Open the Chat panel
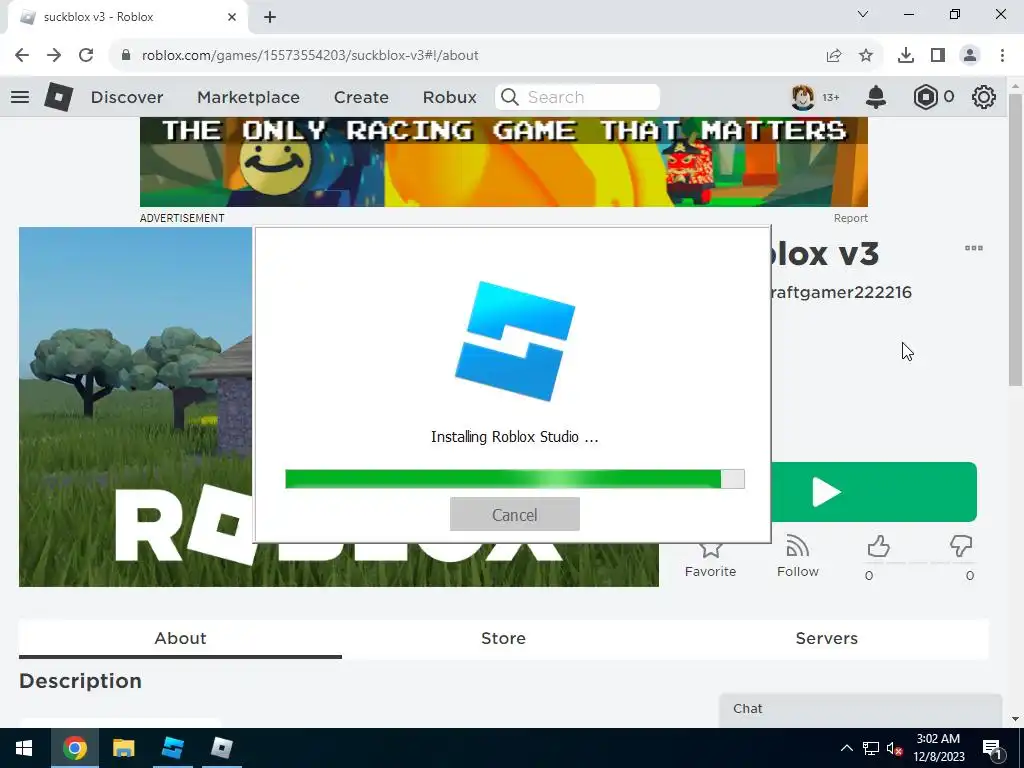The height and width of the screenshot is (768, 1024). [860, 710]
